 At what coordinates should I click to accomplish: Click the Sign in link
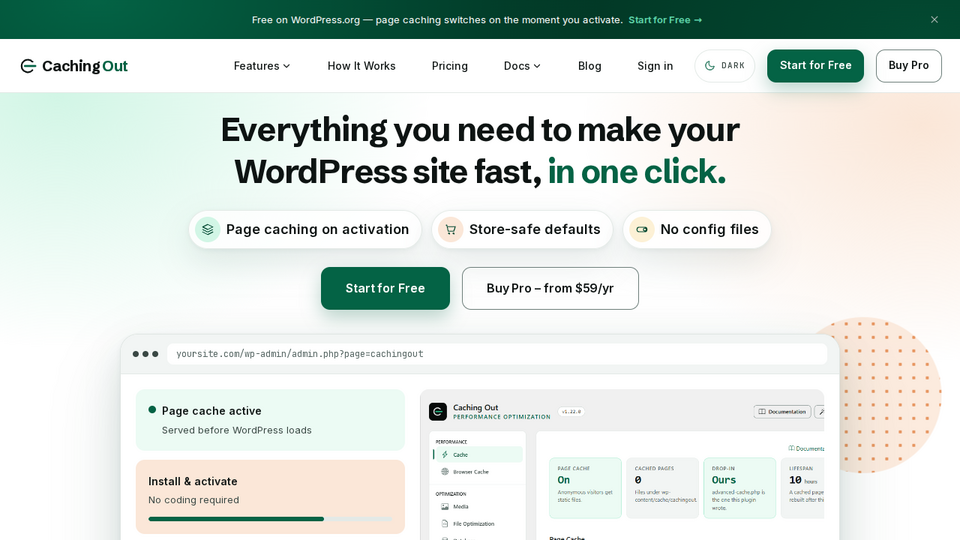coord(655,66)
